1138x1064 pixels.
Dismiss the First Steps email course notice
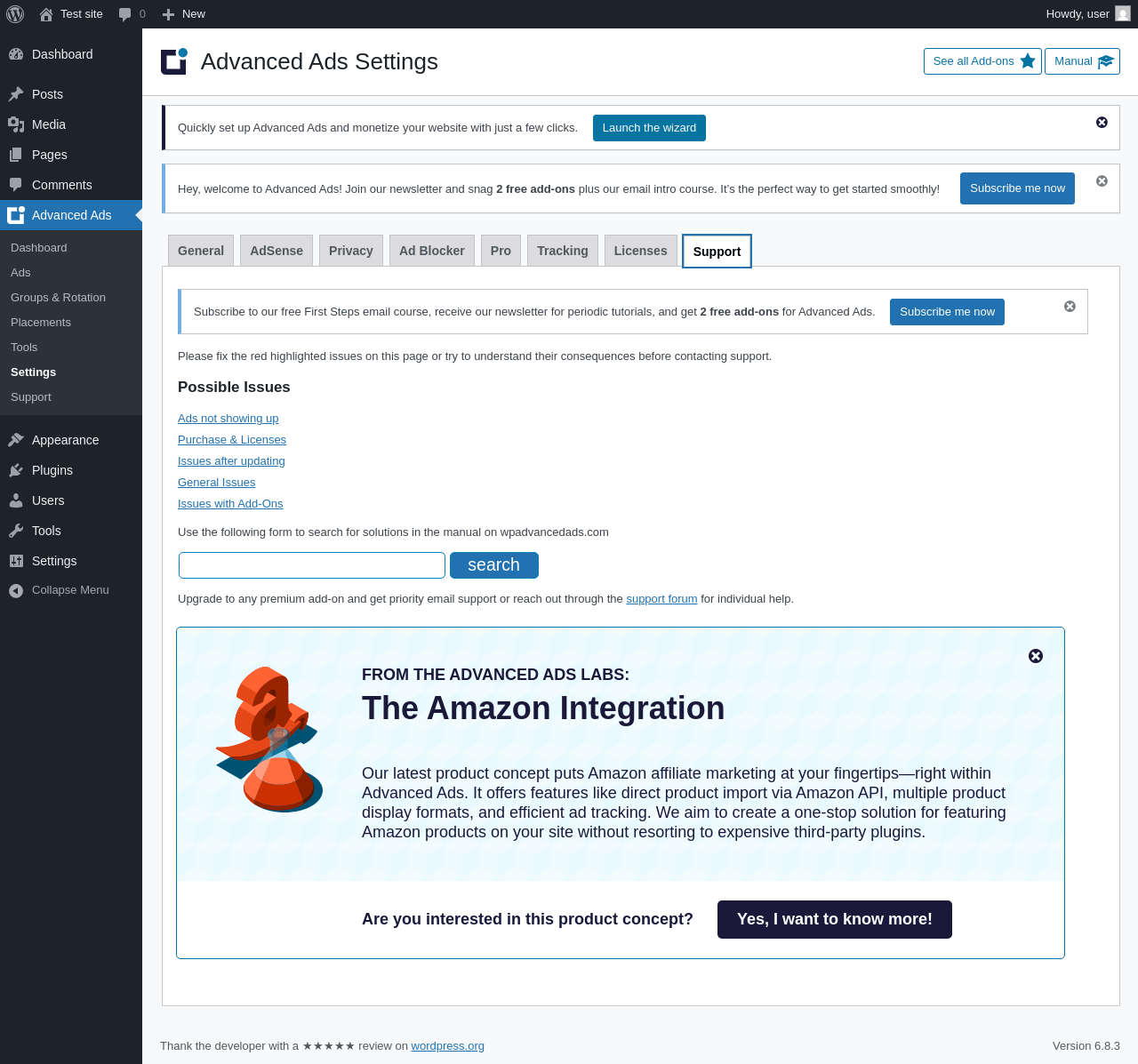tap(1070, 307)
